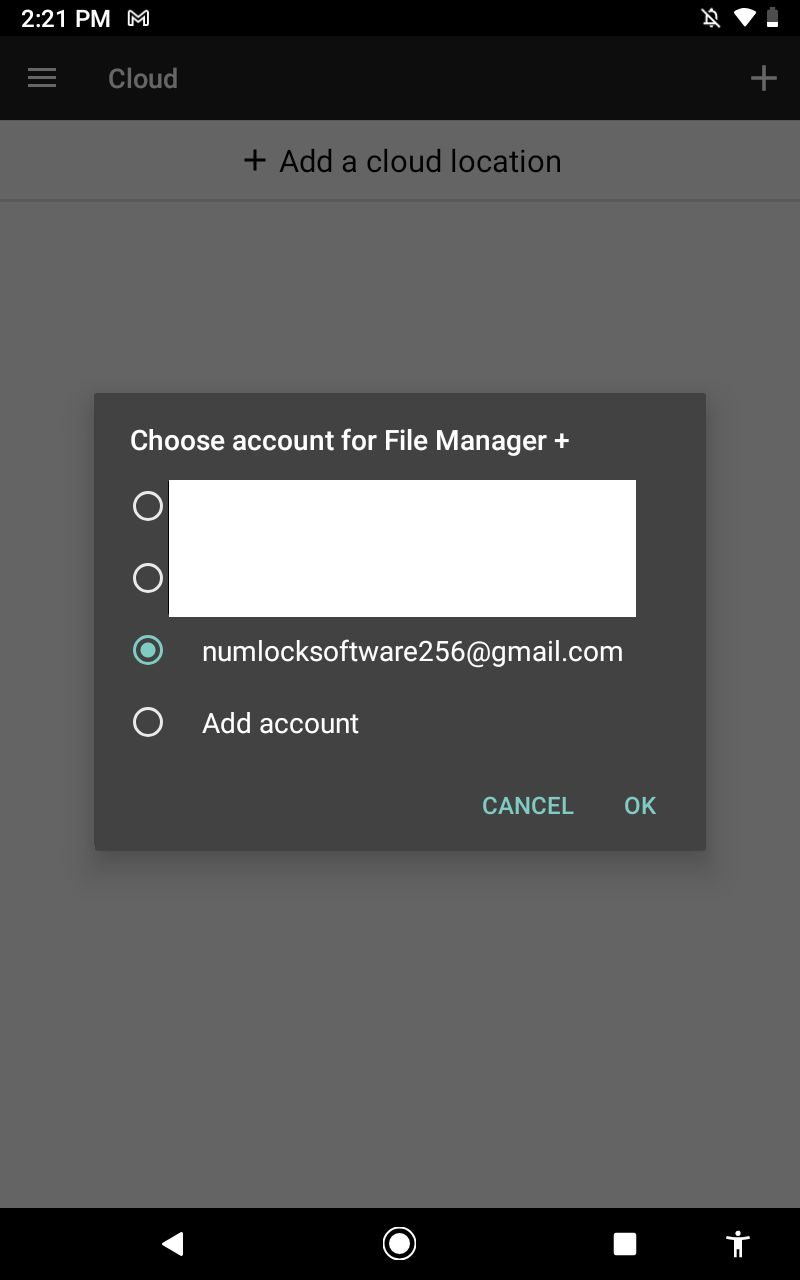Open the accessibility shortcut icon

point(738,1243)
